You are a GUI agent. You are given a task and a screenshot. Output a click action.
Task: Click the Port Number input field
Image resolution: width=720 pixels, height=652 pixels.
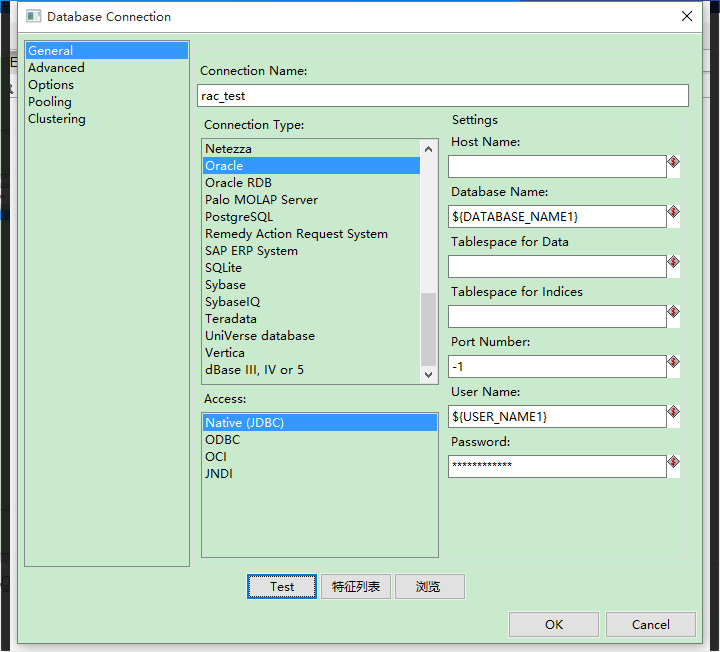point(557,366)
